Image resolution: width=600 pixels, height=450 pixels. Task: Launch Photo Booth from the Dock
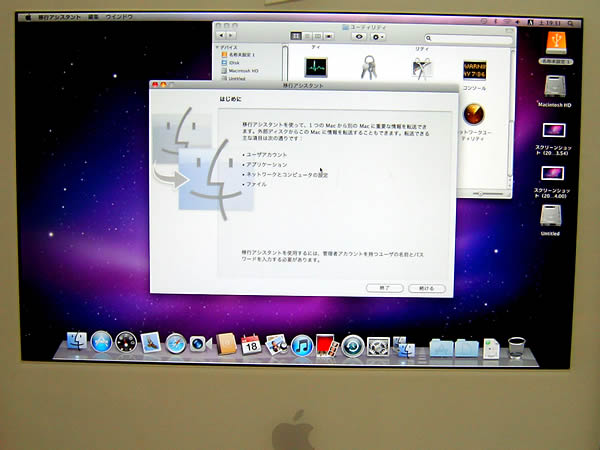pos(327,346)
